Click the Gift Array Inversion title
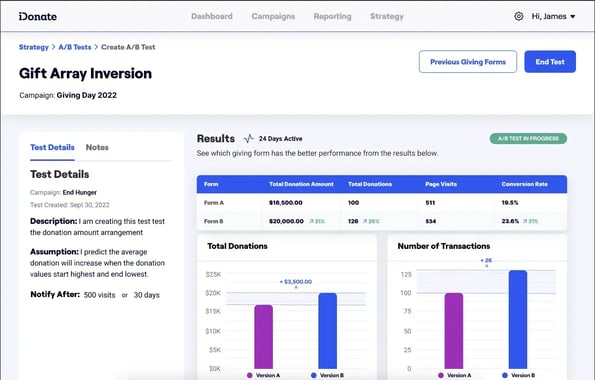This screenshot has width=595, height=380. coord(85,73)
